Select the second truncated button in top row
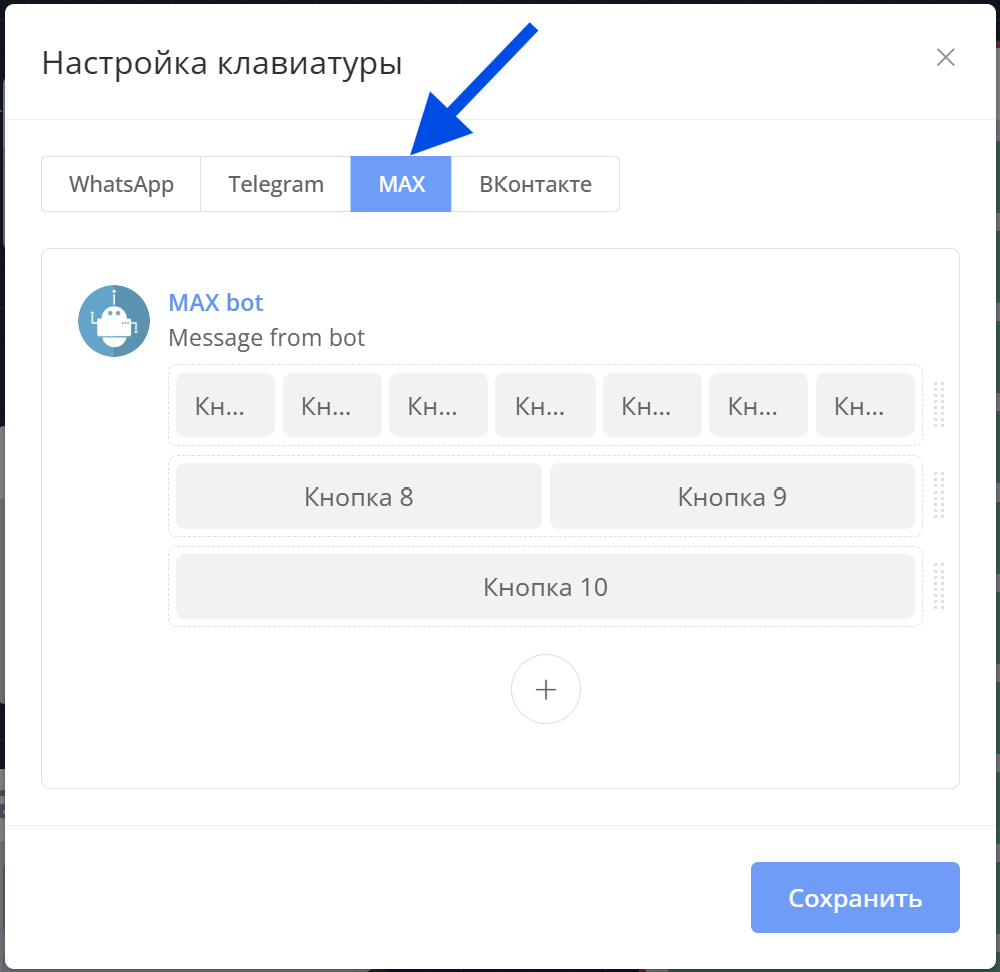This screenshot has height=972, width=1000. [332, 405]
